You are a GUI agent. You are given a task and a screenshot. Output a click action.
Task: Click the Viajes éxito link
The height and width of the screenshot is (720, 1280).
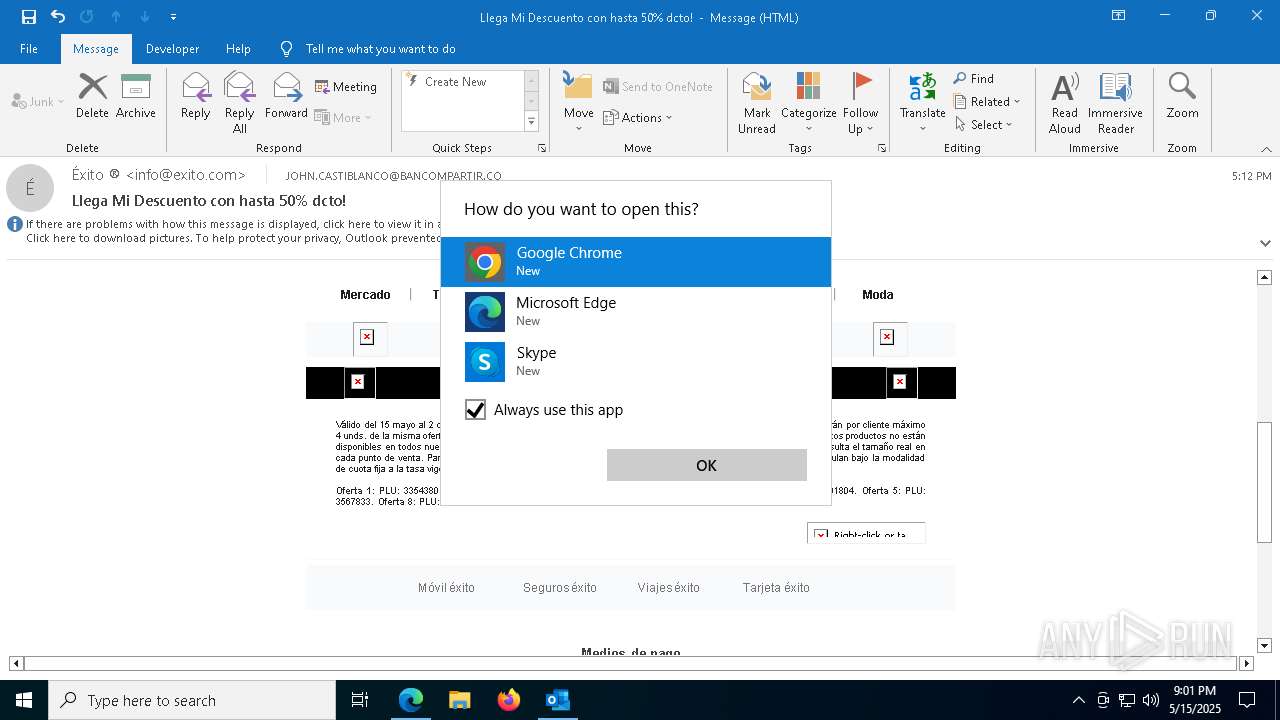[669, 588]
